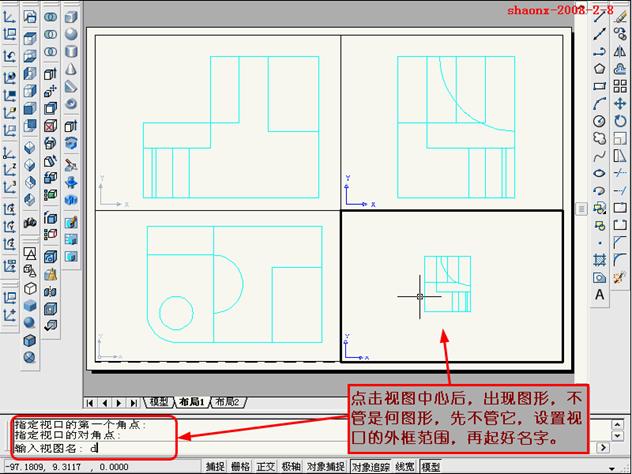Select the Polygon drawing tool

click(x=598, y=69)
